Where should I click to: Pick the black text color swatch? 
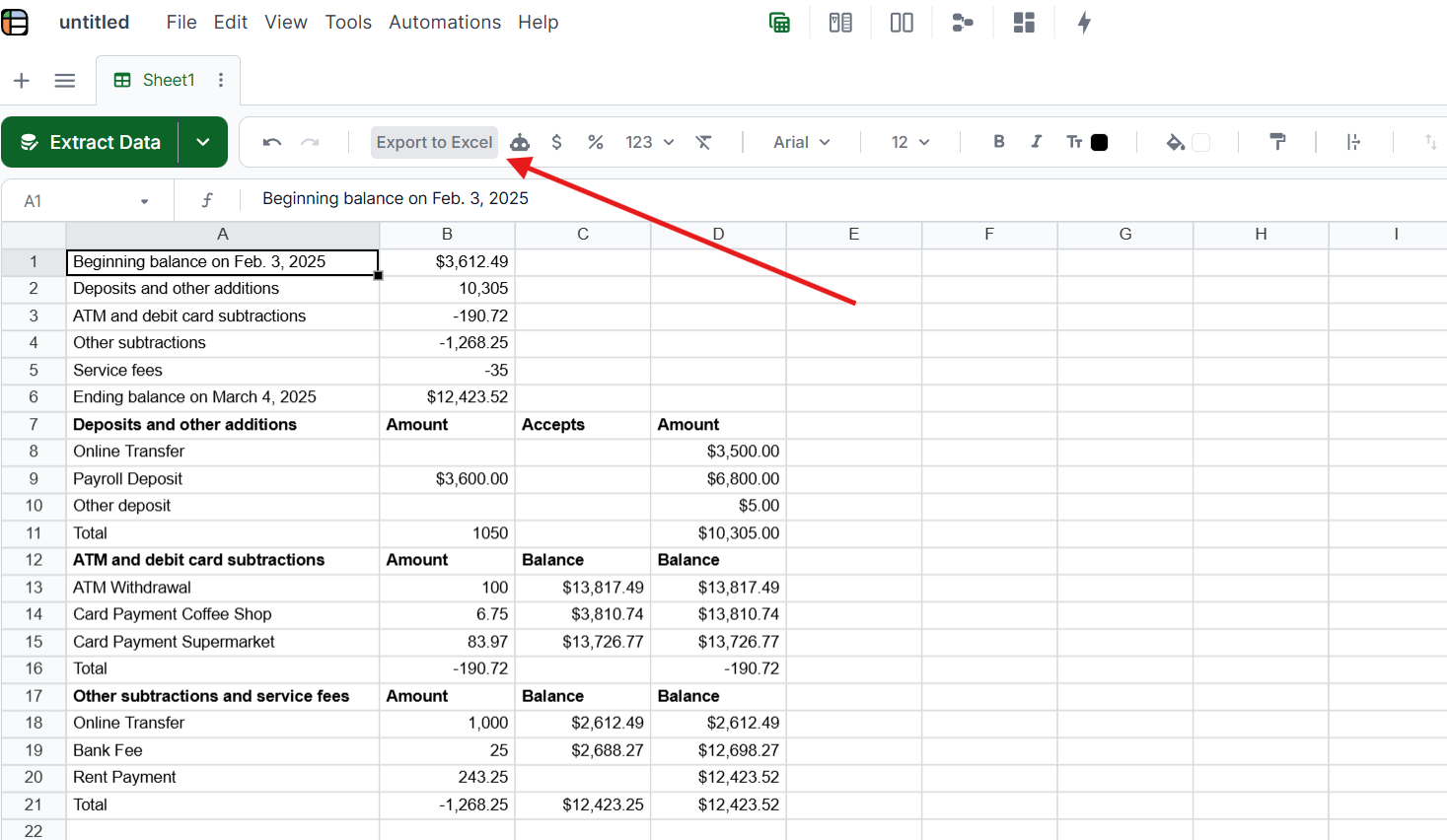(x=1100, y=143)
